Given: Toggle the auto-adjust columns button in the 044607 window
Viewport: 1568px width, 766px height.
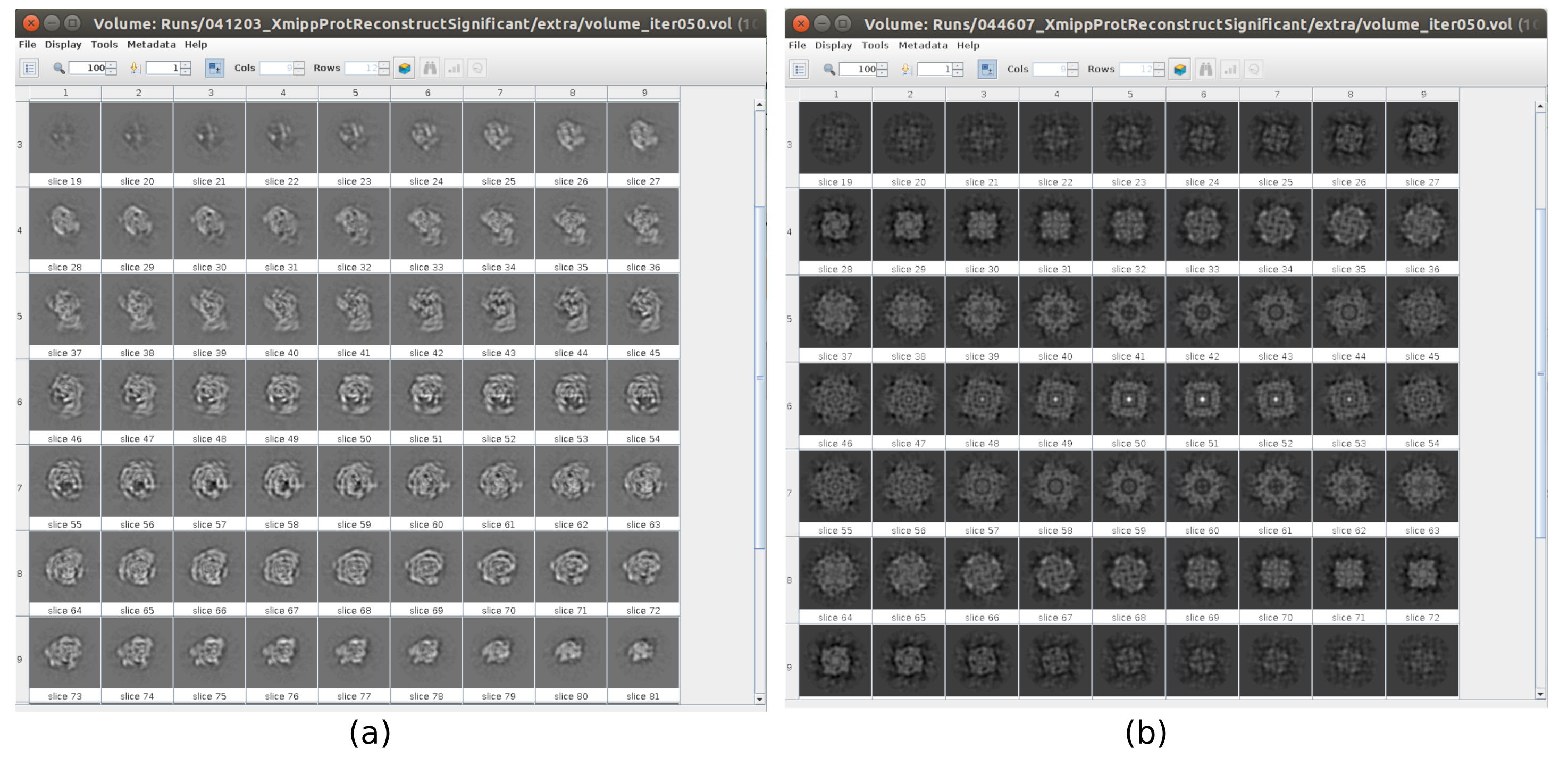Looking at the screenshot, I should click(987, 69).
